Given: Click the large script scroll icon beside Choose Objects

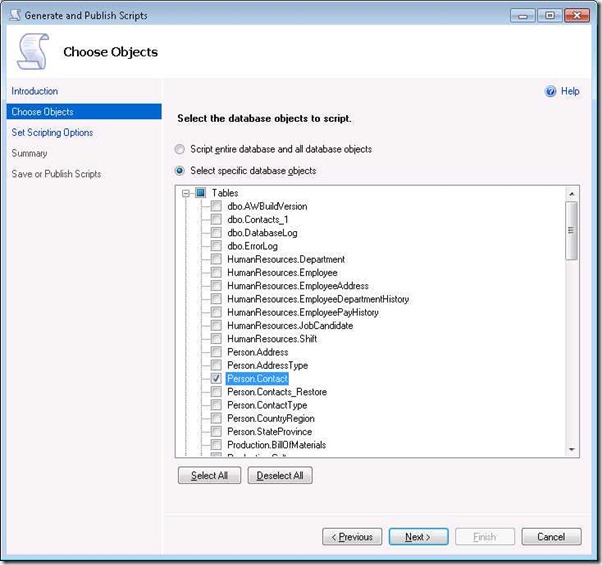Looking at the screenshot, I should 33,51.
